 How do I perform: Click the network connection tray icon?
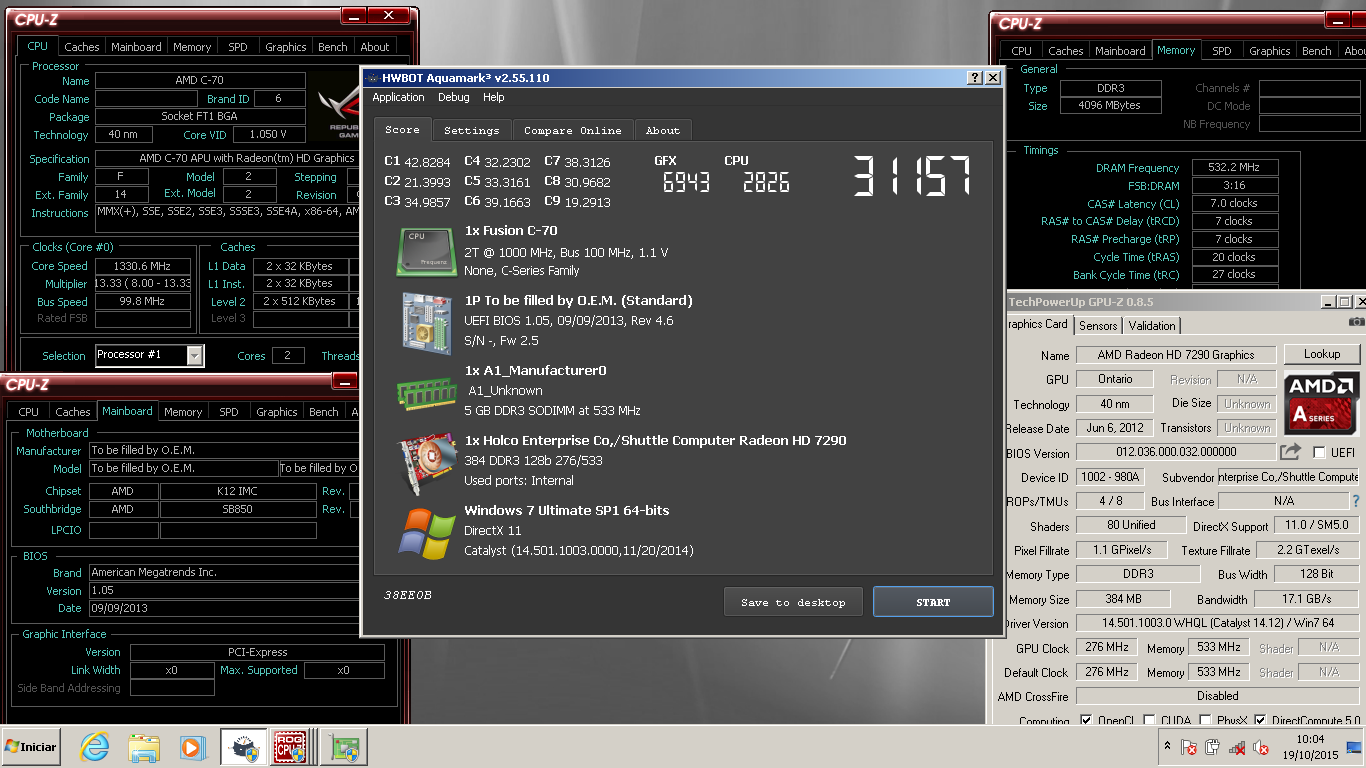click(x=1237, y=747)
